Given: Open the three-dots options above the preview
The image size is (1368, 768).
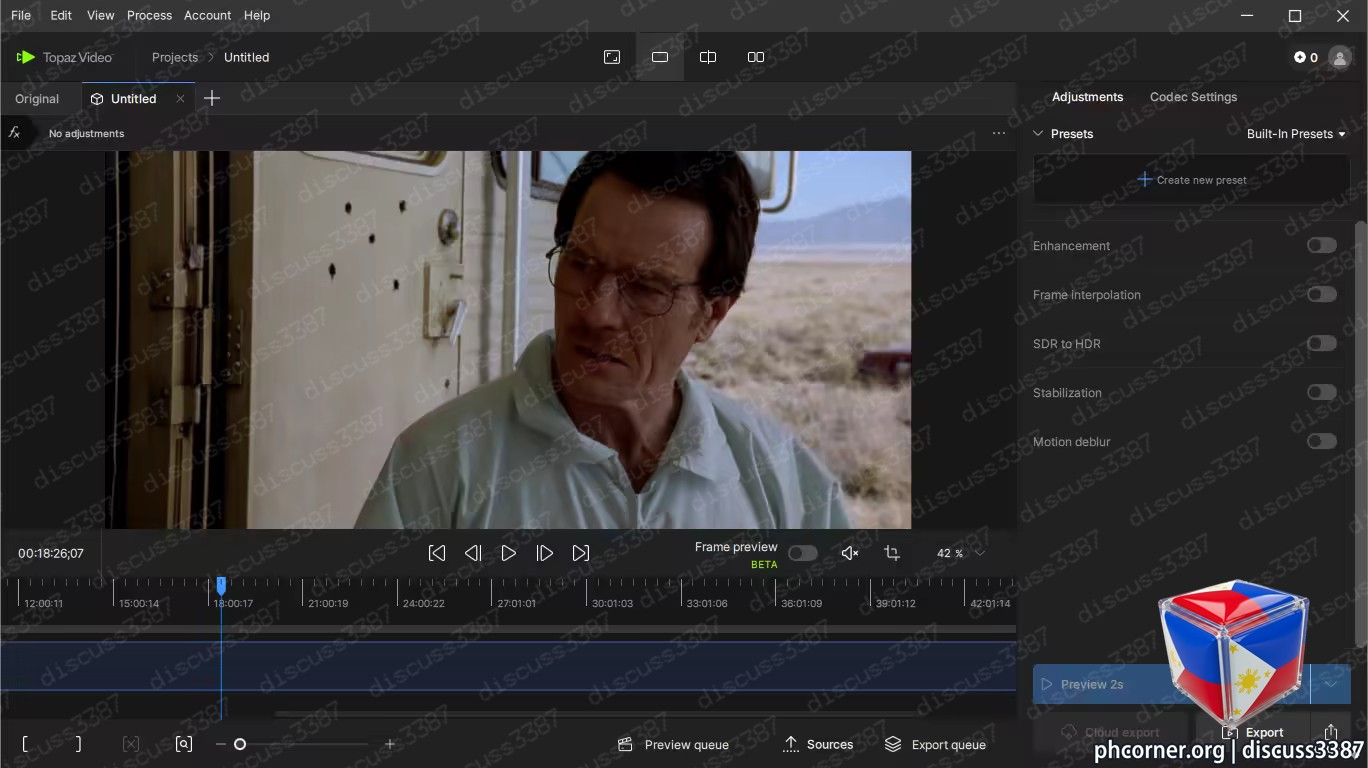Looking at the screenshot, I should (999, 133).
